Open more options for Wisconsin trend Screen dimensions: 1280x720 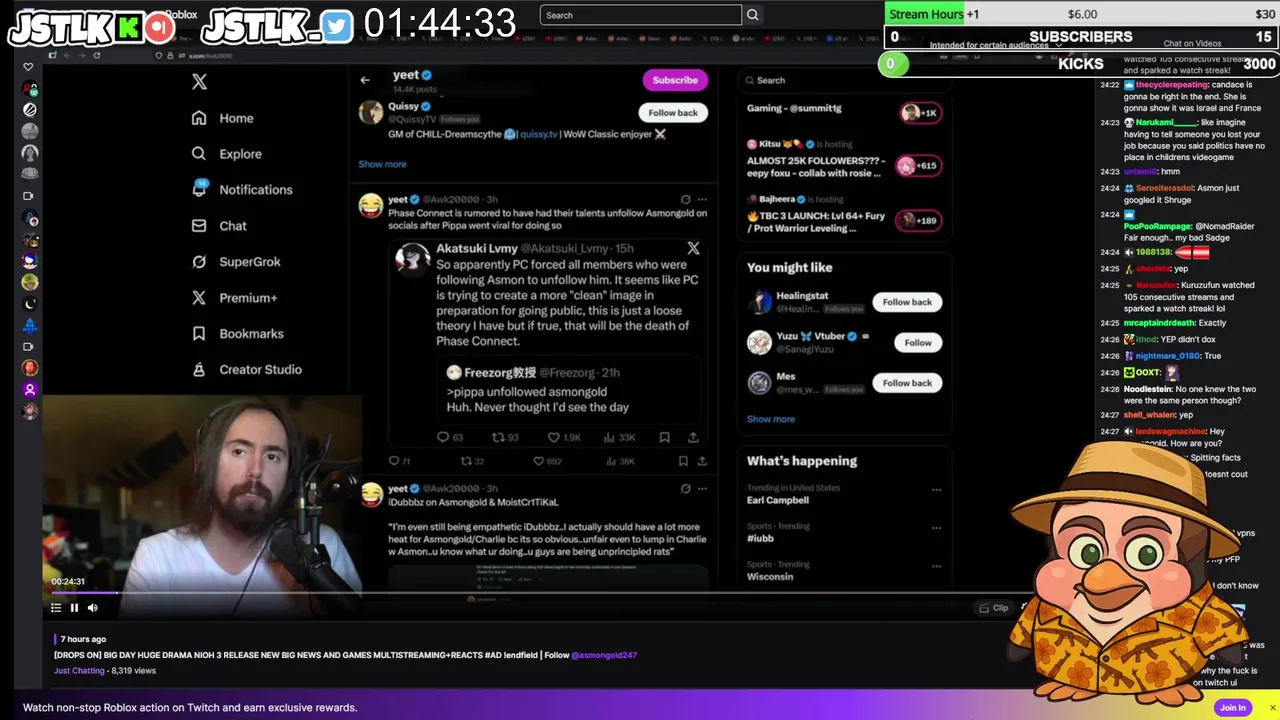936,566
